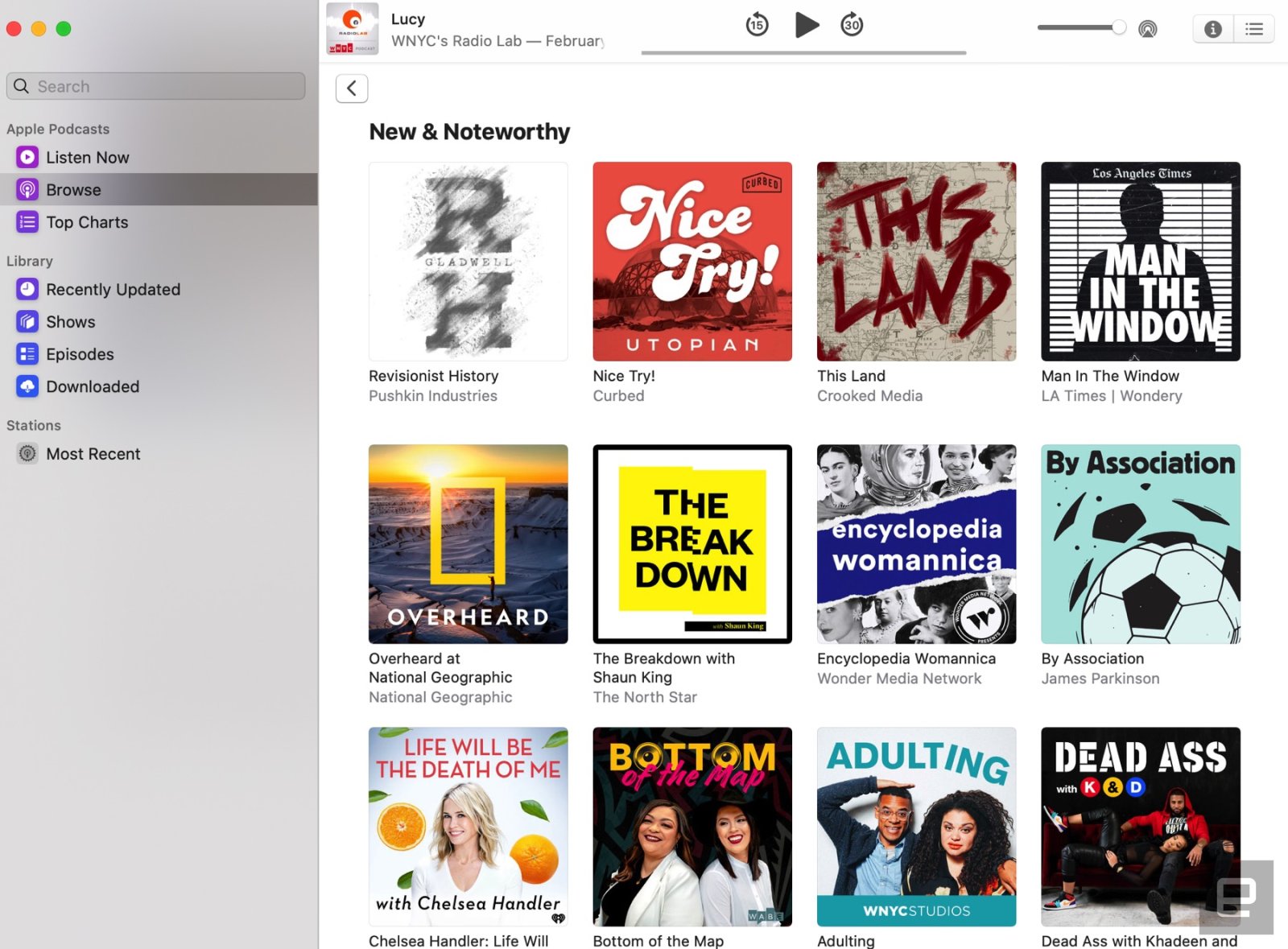The width and height of the screenshot is (1288, 949).
Task: Show episode info panel
Action: [x=1213, y=29]
